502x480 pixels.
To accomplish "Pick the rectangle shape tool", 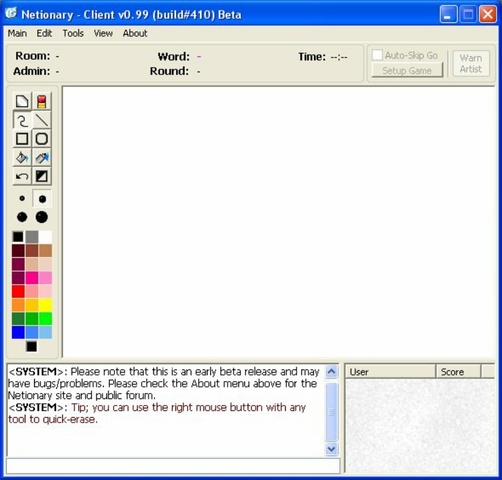I will tap(22, 139).
